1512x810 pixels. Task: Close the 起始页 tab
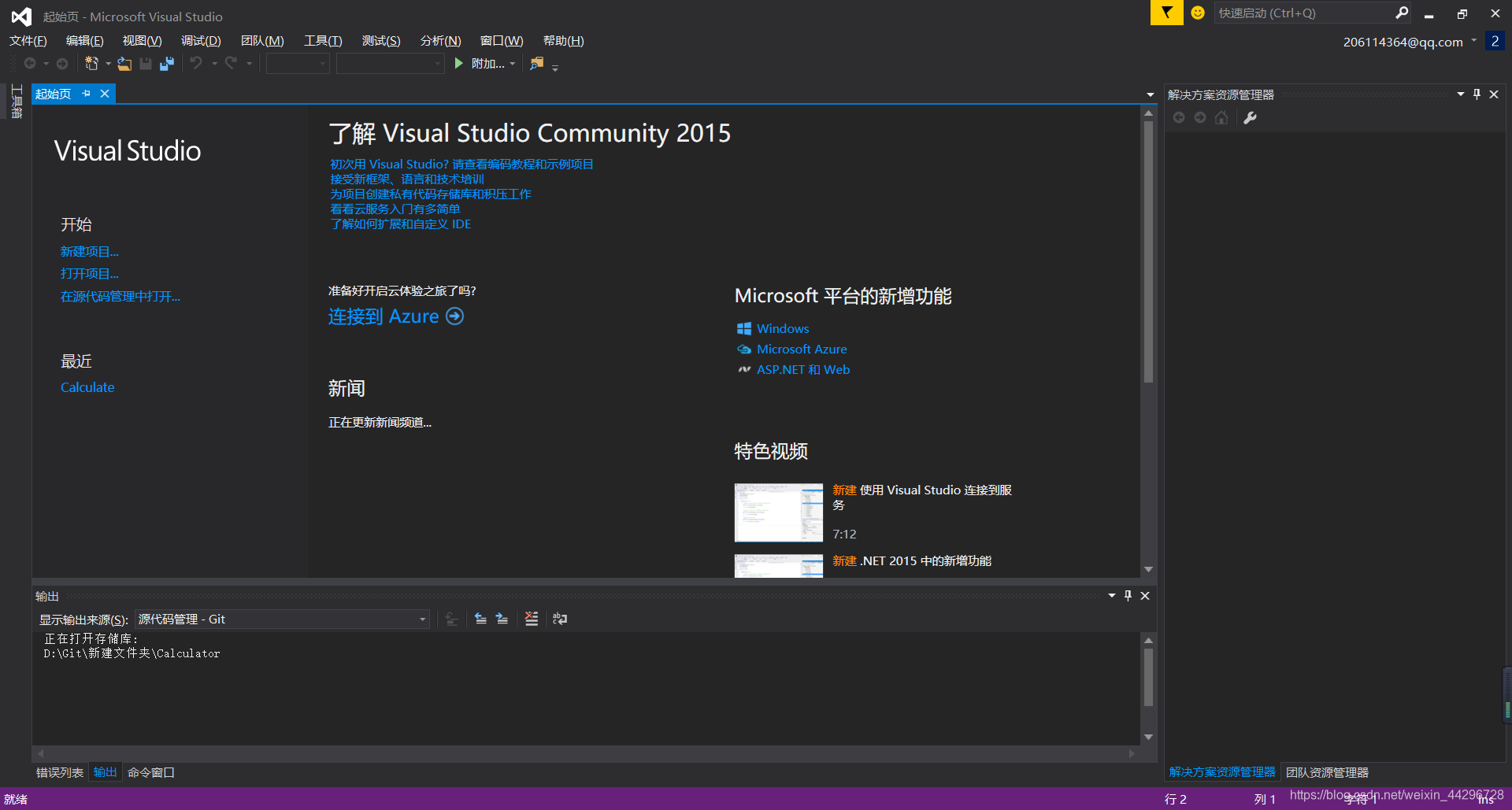click(105, 94)
